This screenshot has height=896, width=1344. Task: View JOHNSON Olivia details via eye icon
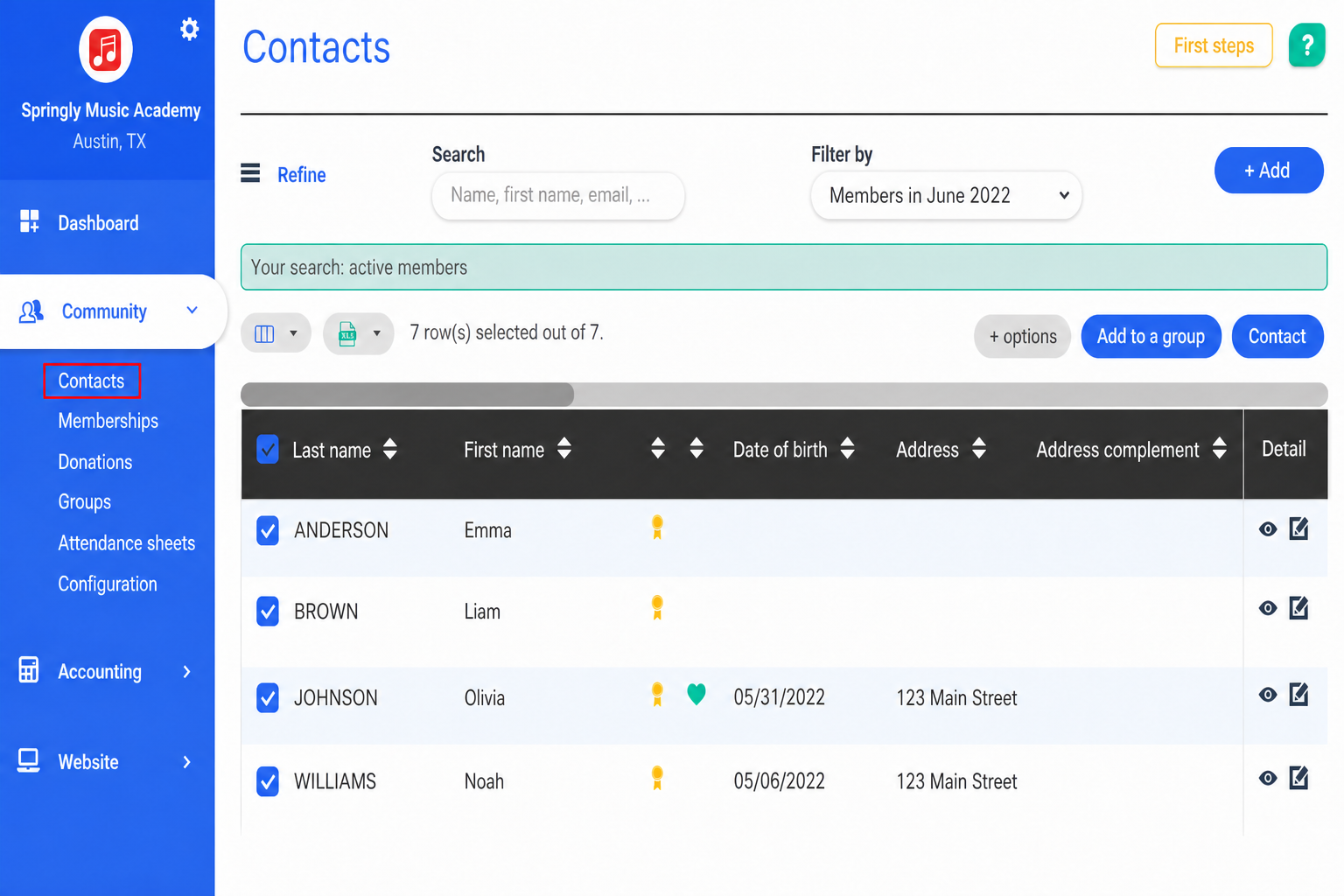click(1267, 695)
